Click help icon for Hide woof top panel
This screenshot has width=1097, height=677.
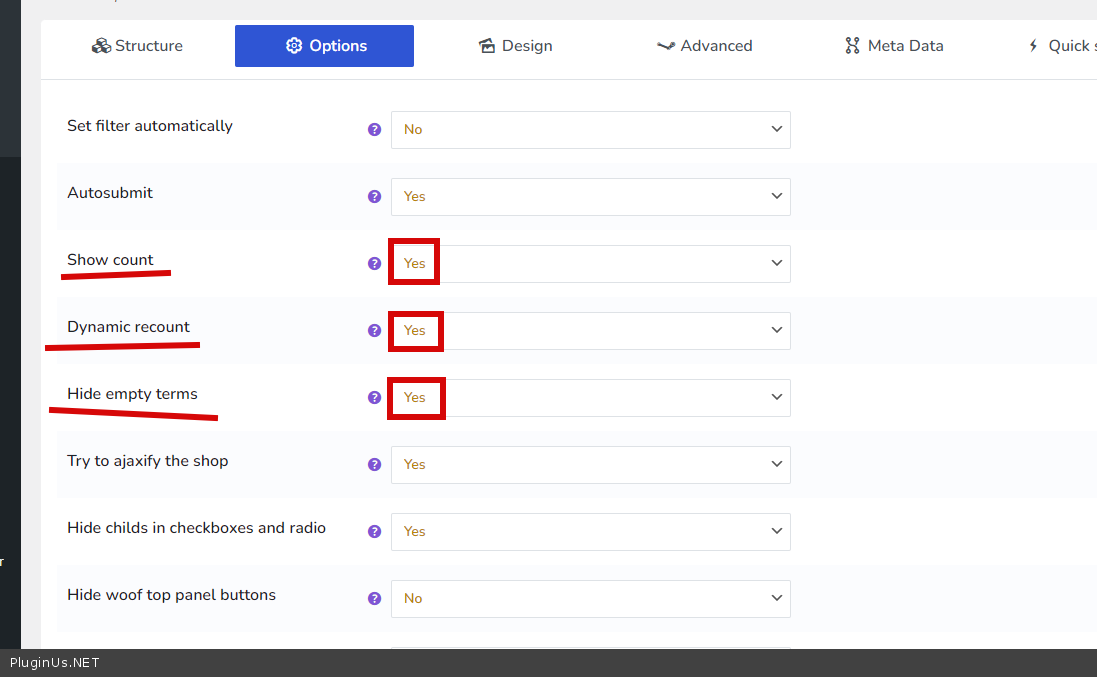pyautogui.click(x=374, y=599)
